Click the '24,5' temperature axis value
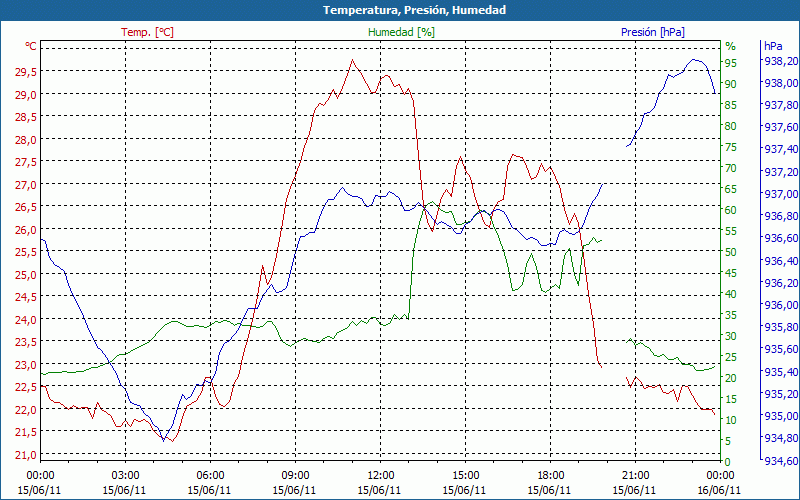The image size is (800, 500). tap(26, 296)
